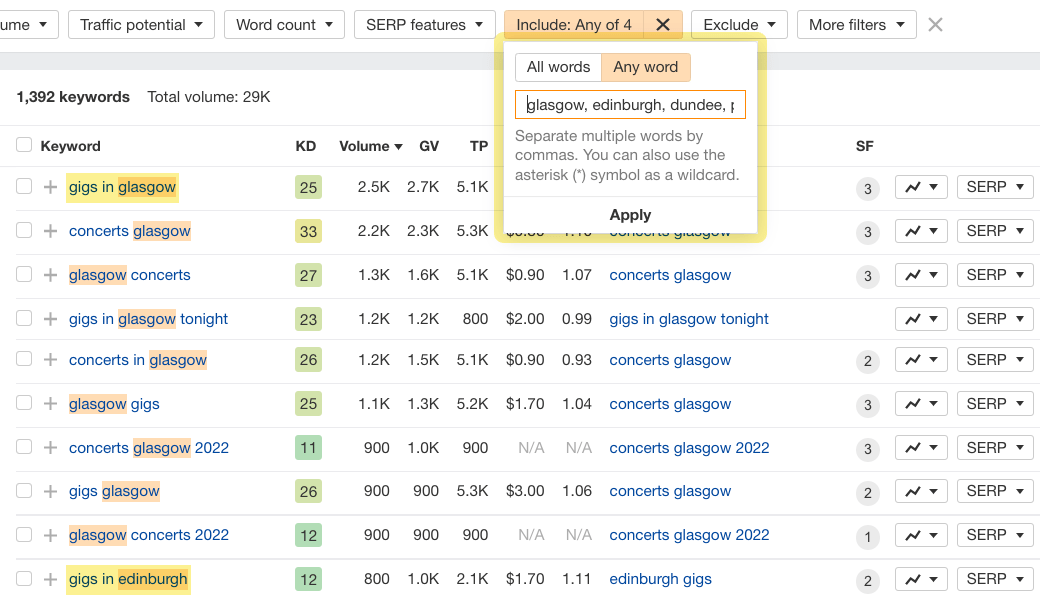The width and height of the screenshot is (1040, 600).
Task: Check the "concerts in glasgow" row checkbox
Action: point(23,359)
